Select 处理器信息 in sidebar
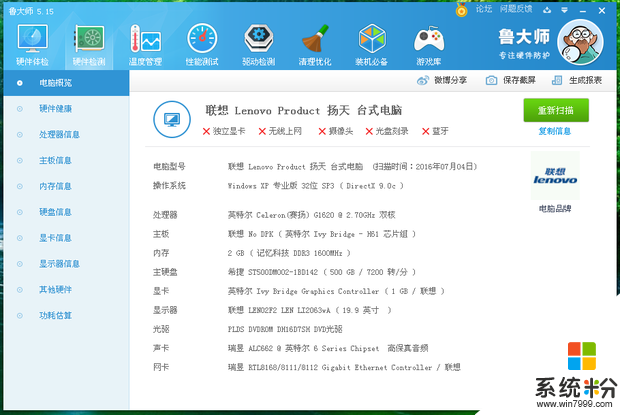 coord(66,135)
